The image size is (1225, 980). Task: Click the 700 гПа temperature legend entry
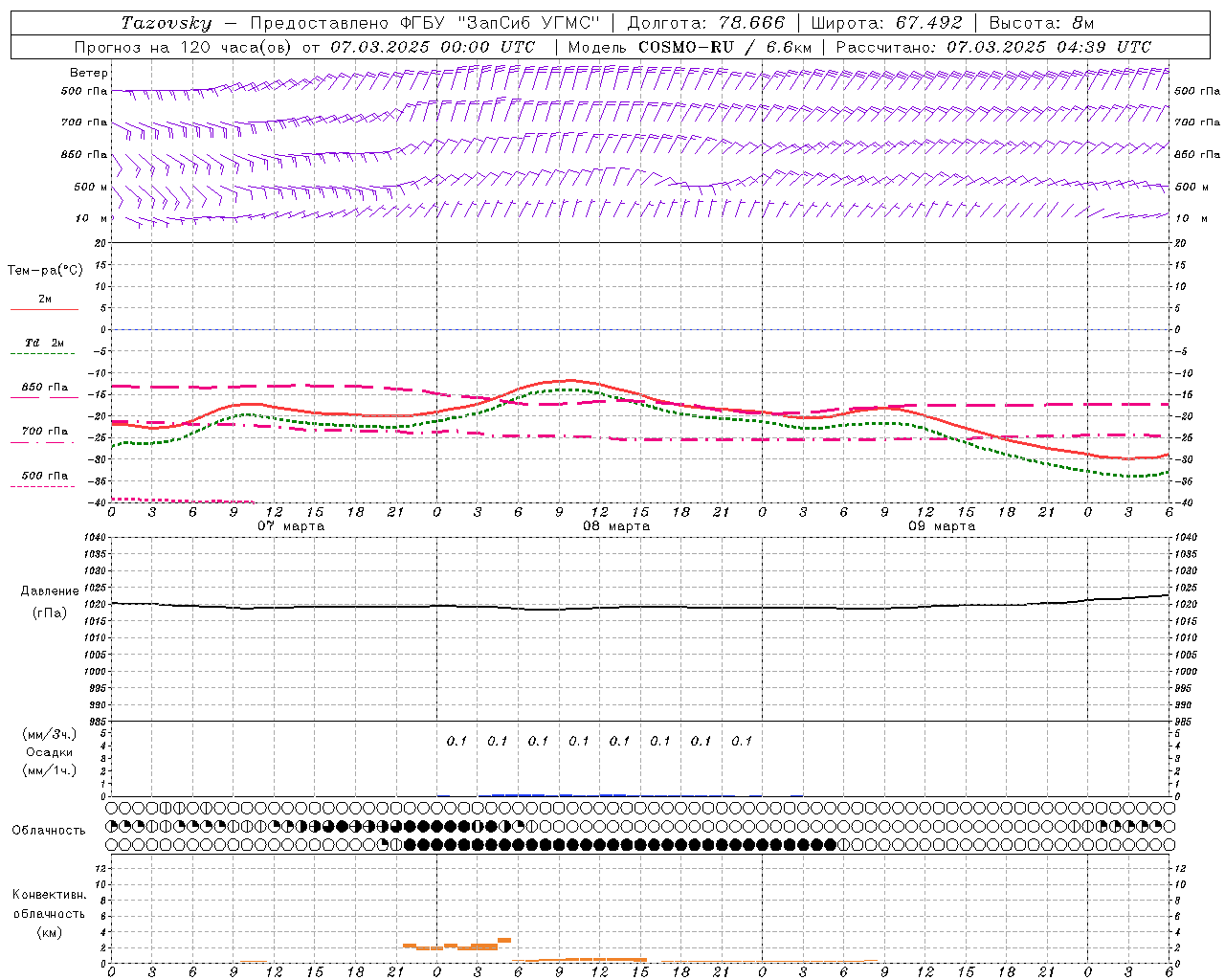coord(45,432)
